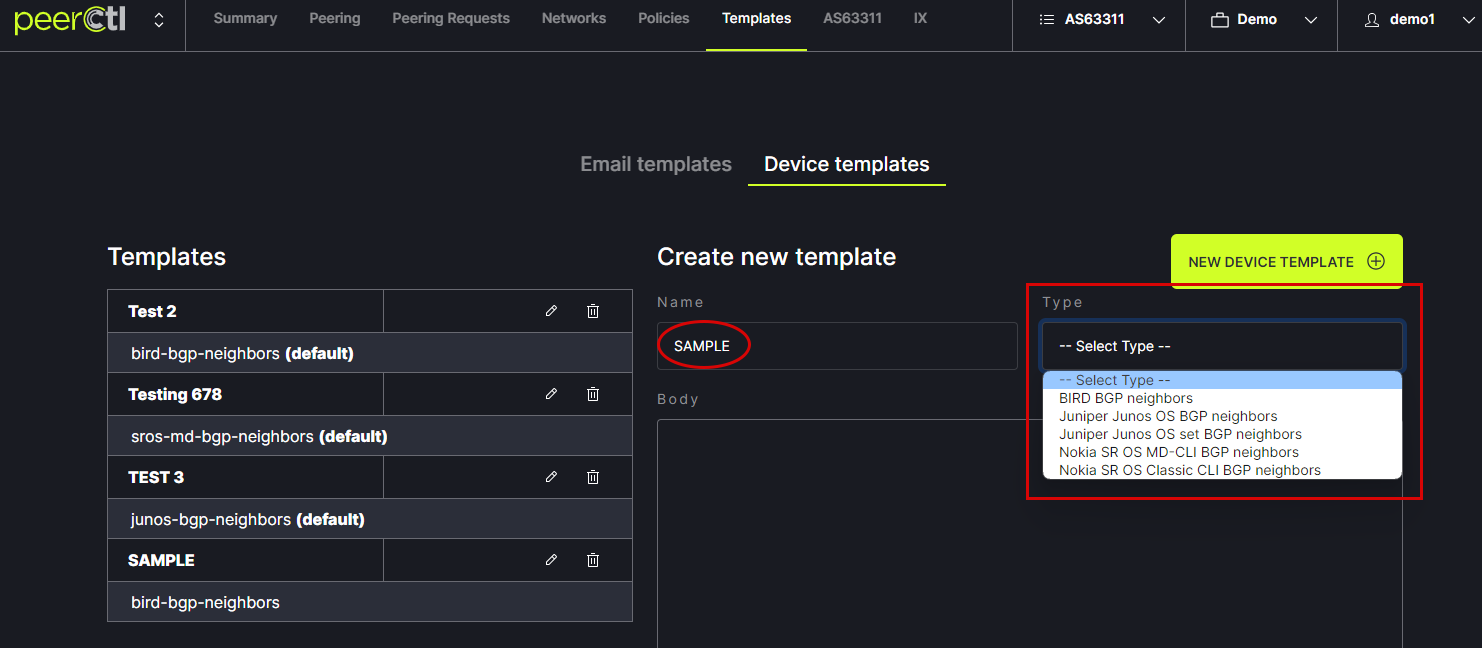
Task: Edit the TEST 3 template
Action: tap(551, 477)
